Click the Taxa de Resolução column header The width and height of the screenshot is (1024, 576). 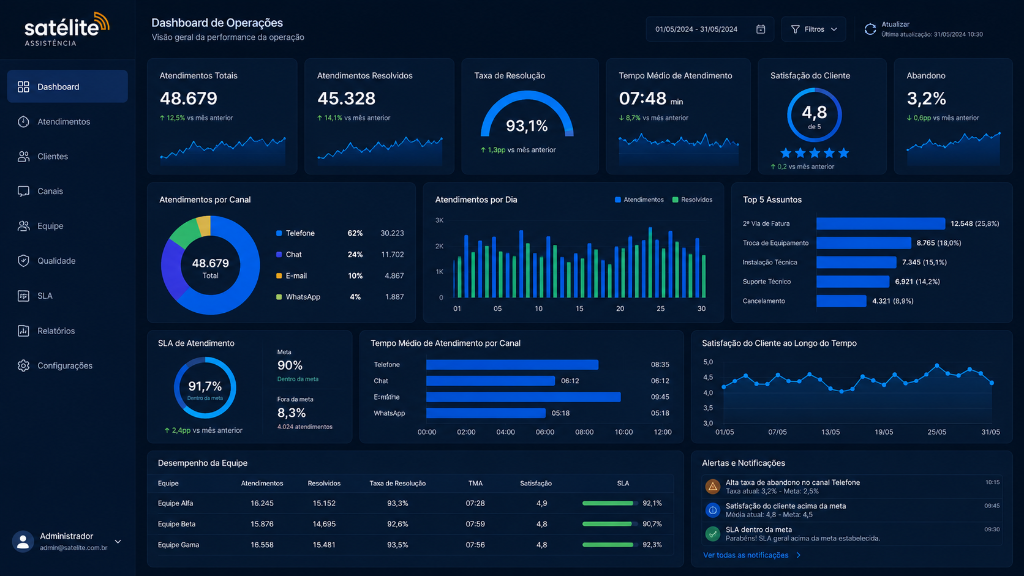397,483
